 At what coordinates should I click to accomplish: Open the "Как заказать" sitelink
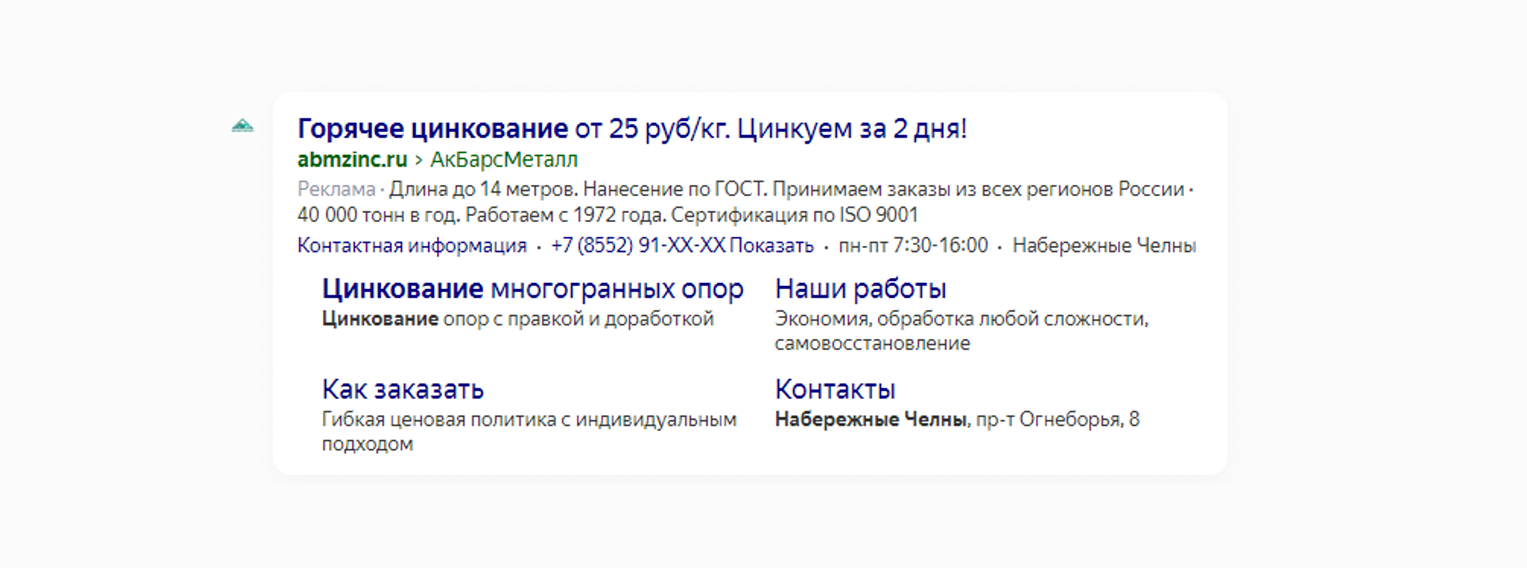[402, 389]
